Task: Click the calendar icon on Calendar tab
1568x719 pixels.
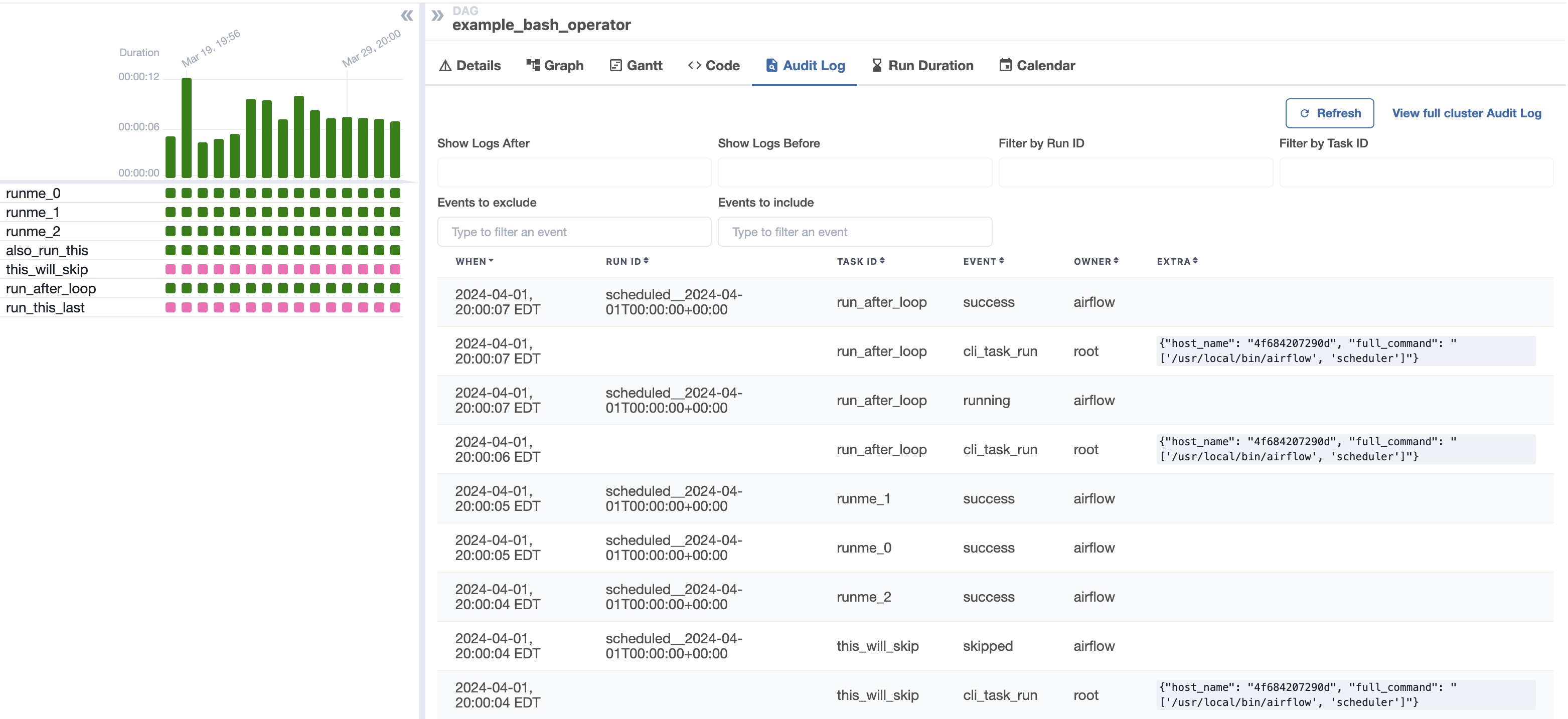Action: 1005,65
